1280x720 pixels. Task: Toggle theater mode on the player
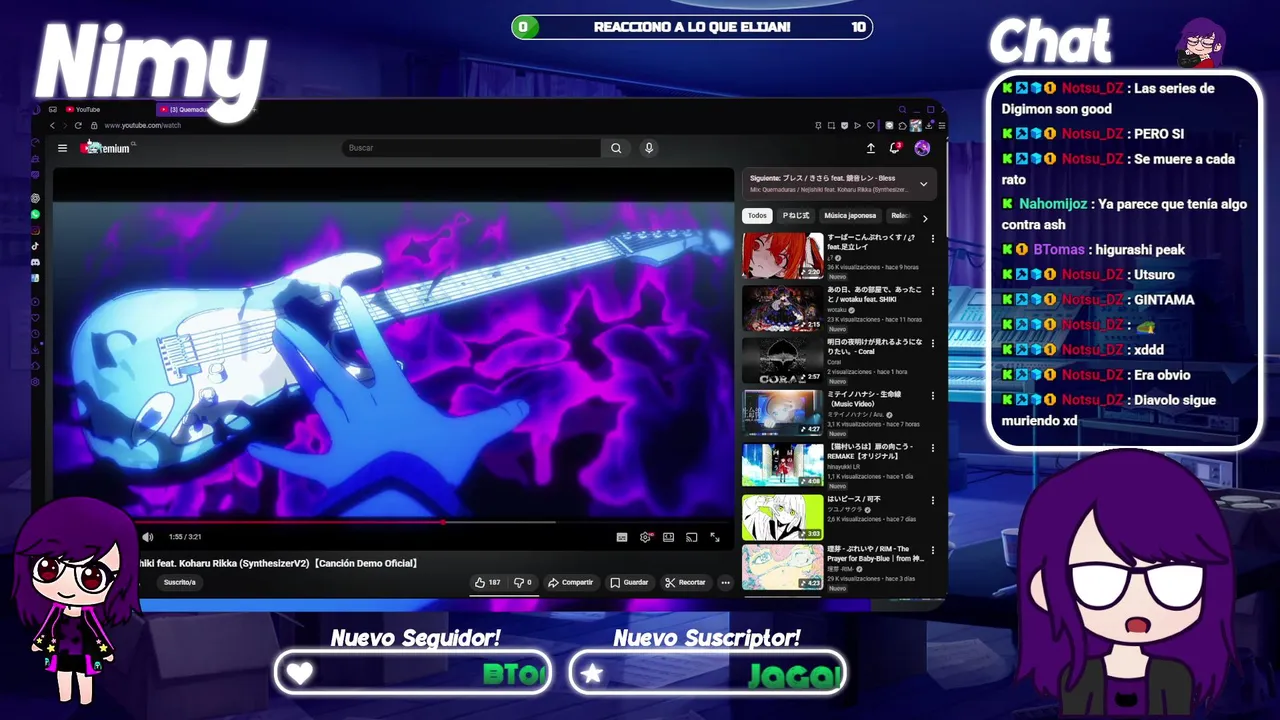point(668,537)
